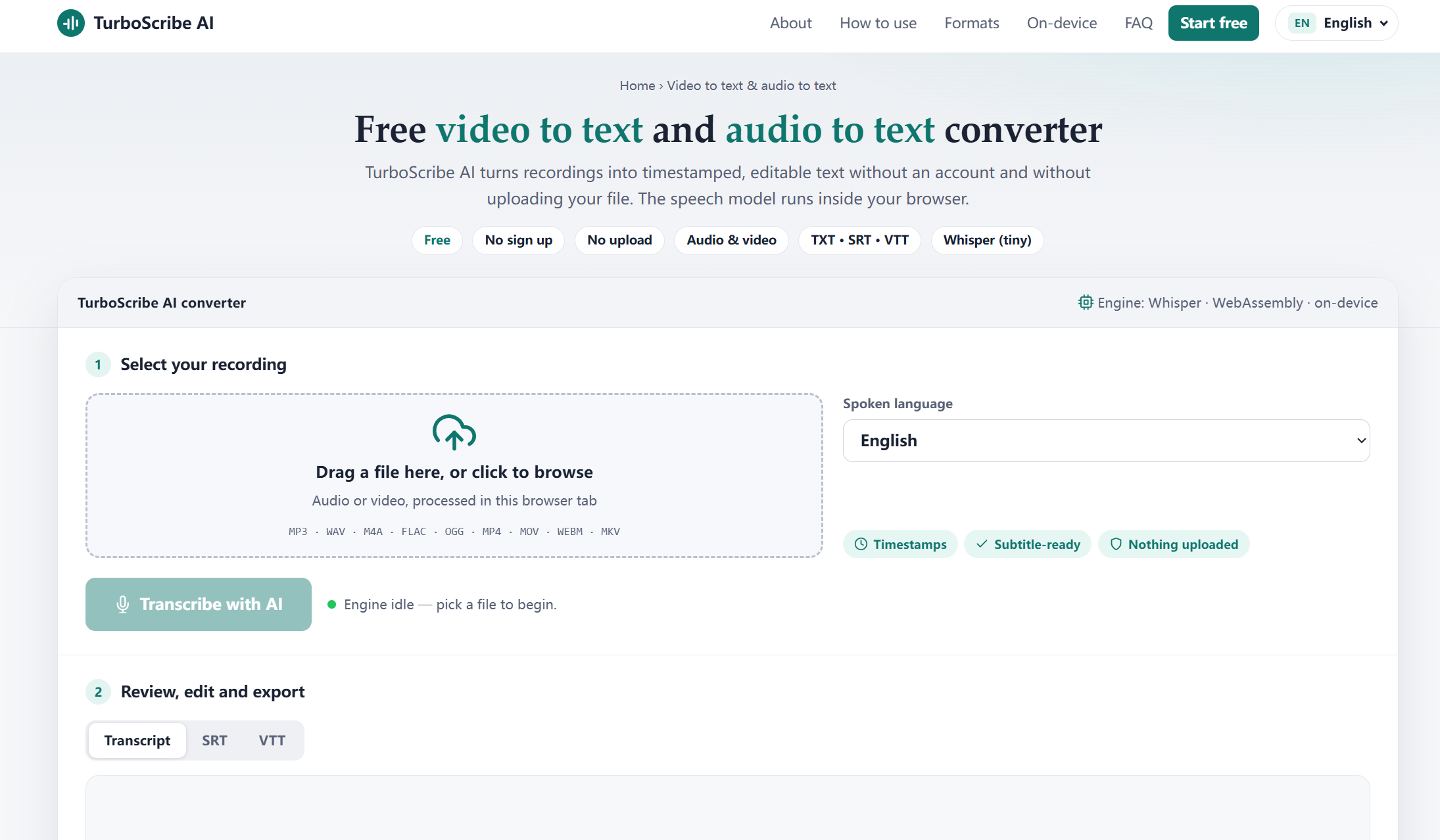The height and width of the screenshot is (840, 1440).
Task: Switch to the VTT tab
Action: coord(272,740)
